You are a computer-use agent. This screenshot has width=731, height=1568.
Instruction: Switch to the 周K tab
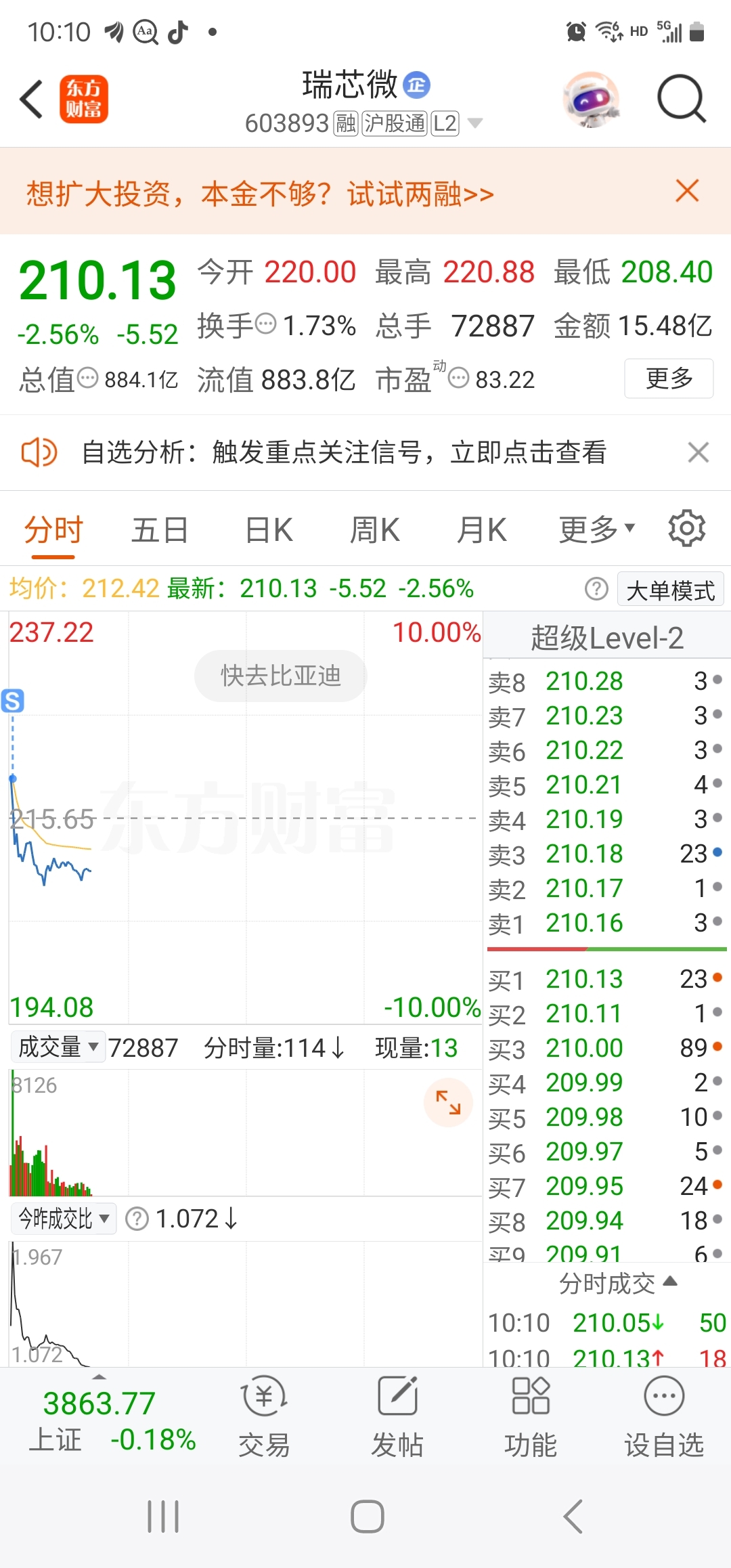(374, 529)
